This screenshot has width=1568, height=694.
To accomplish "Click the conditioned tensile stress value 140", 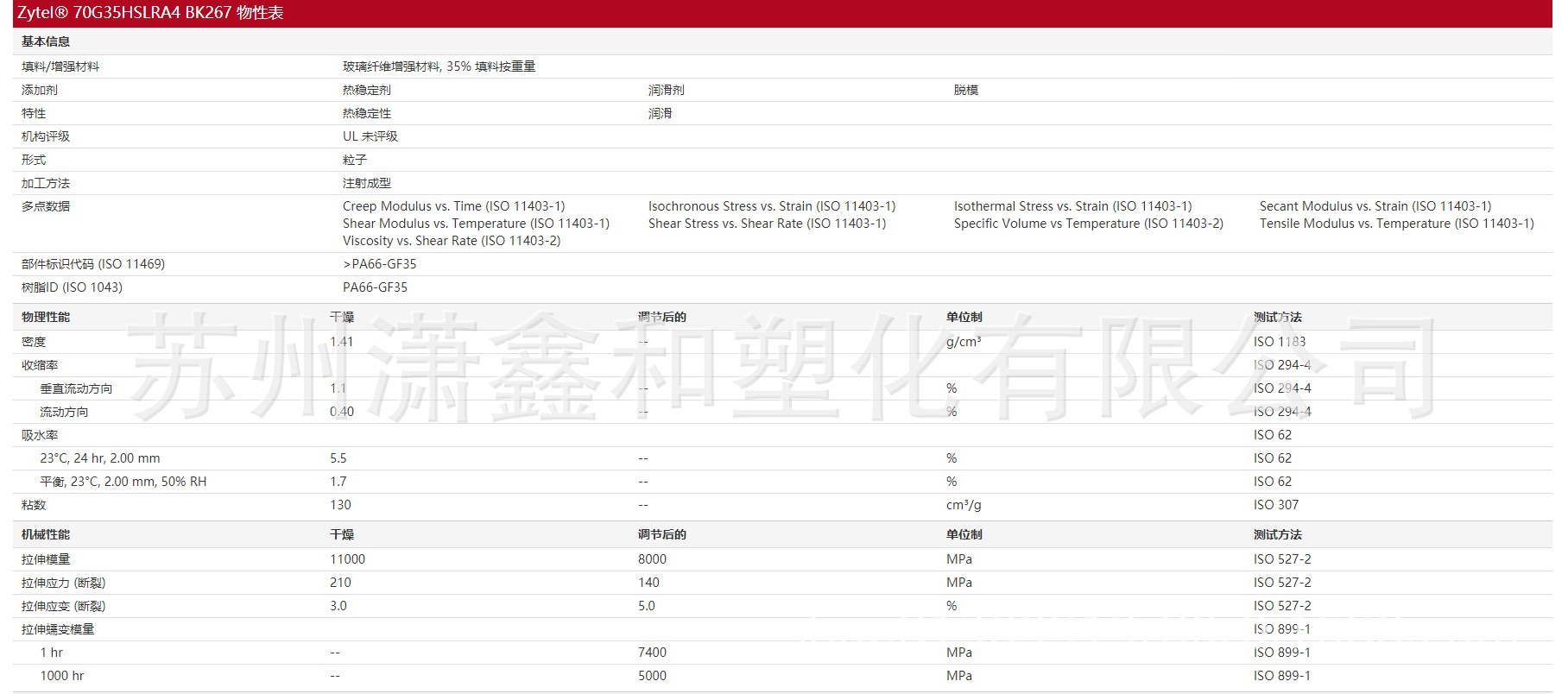I will 648,583.
